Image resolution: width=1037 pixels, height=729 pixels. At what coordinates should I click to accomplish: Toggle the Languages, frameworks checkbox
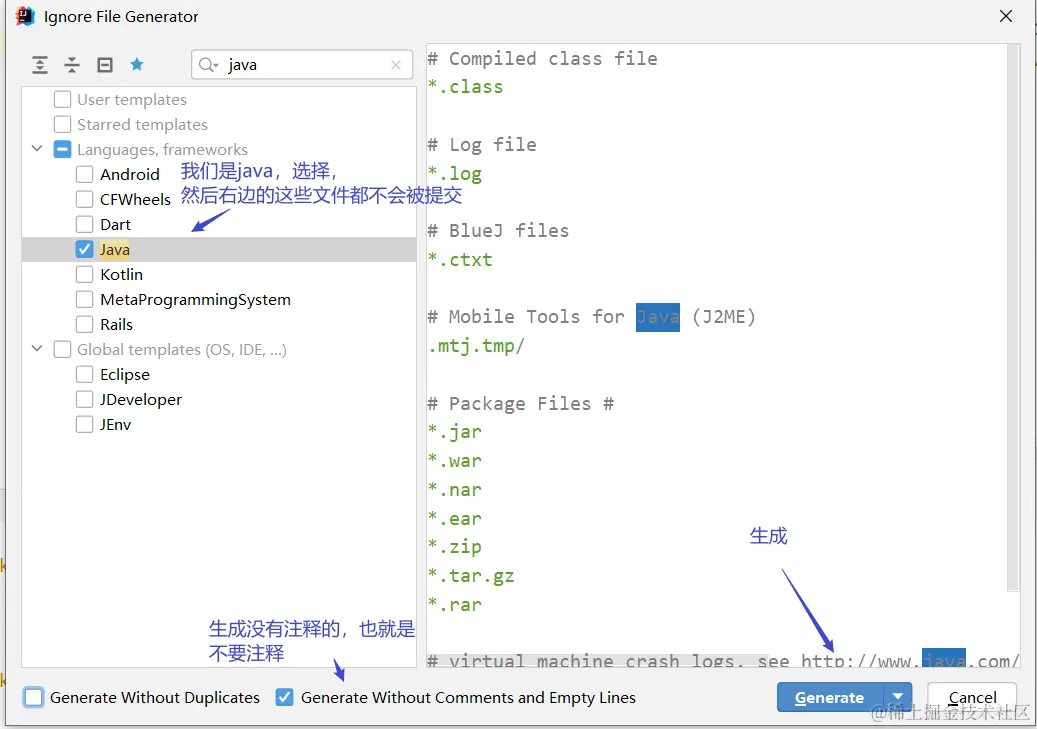click(x=62, y=150)
